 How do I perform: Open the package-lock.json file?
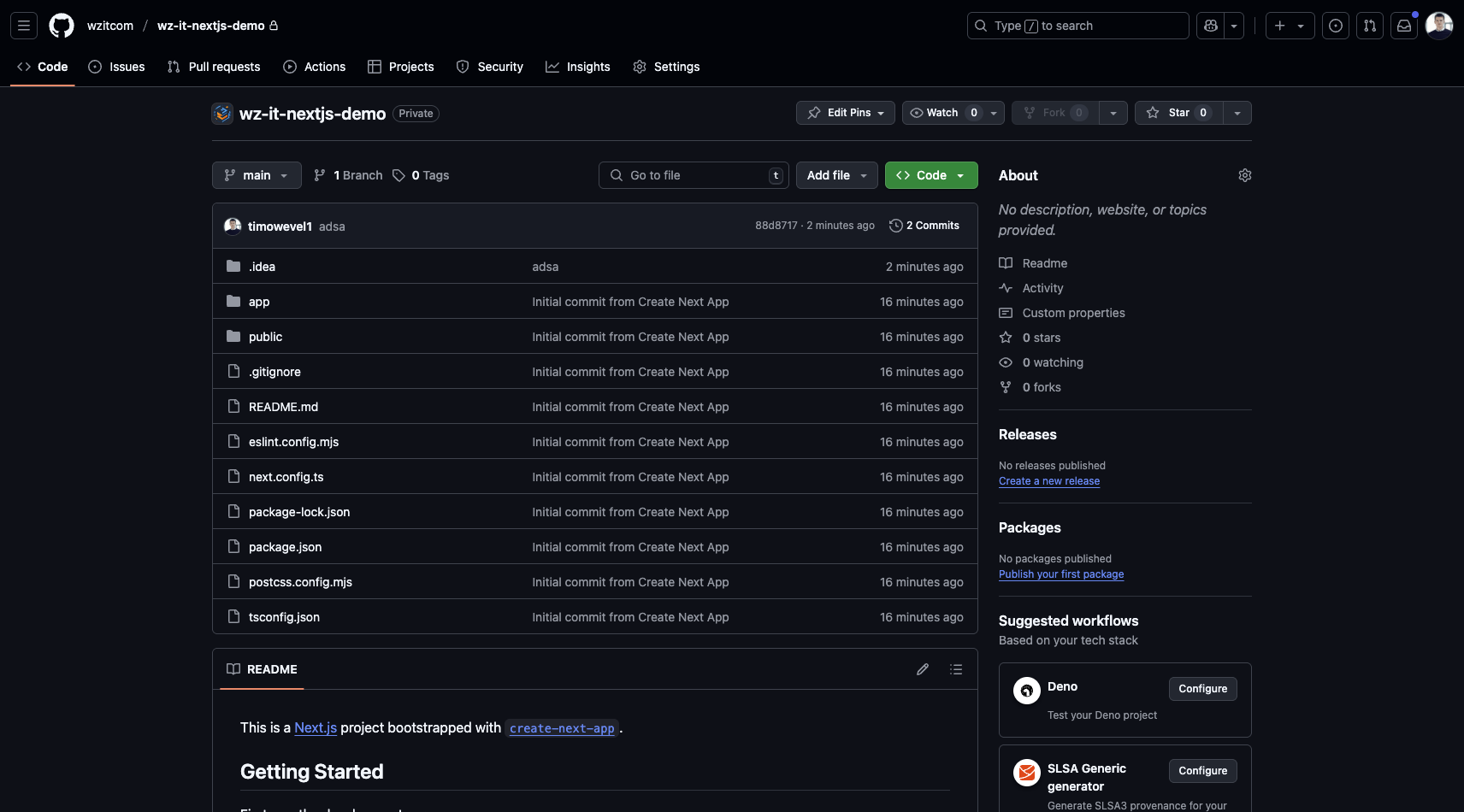[x=299, y=512]
